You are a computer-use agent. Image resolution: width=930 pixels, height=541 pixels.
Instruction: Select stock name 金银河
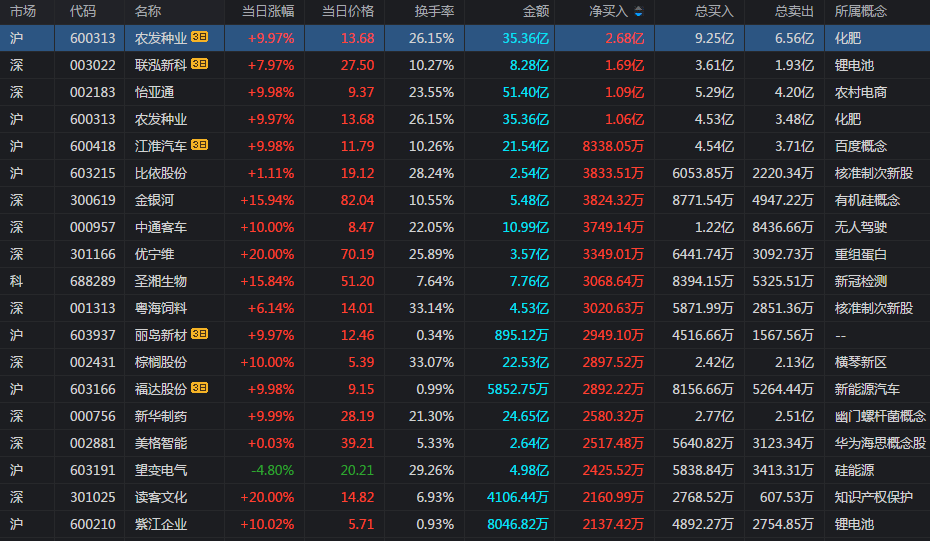click(154, 201)
